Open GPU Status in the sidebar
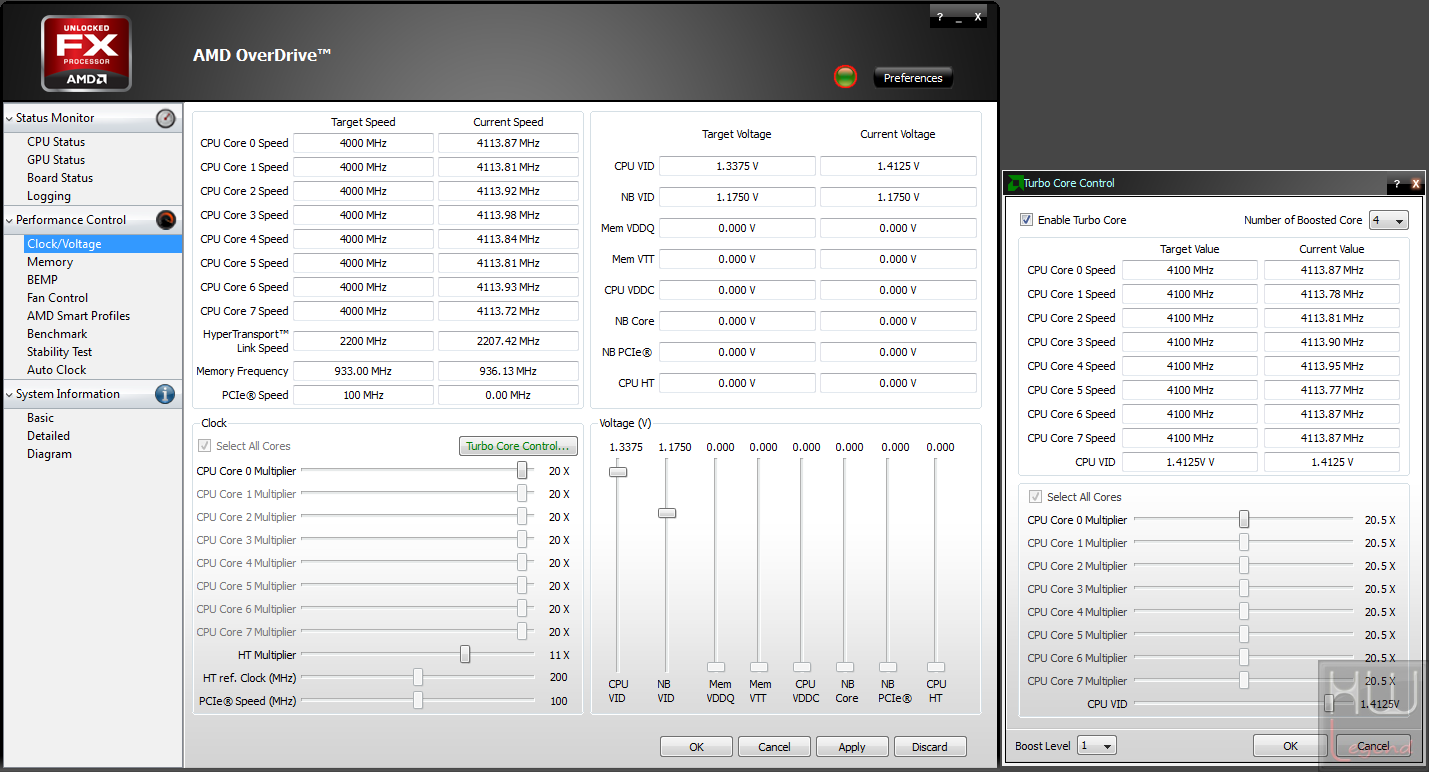 click(x=56, y=160)
